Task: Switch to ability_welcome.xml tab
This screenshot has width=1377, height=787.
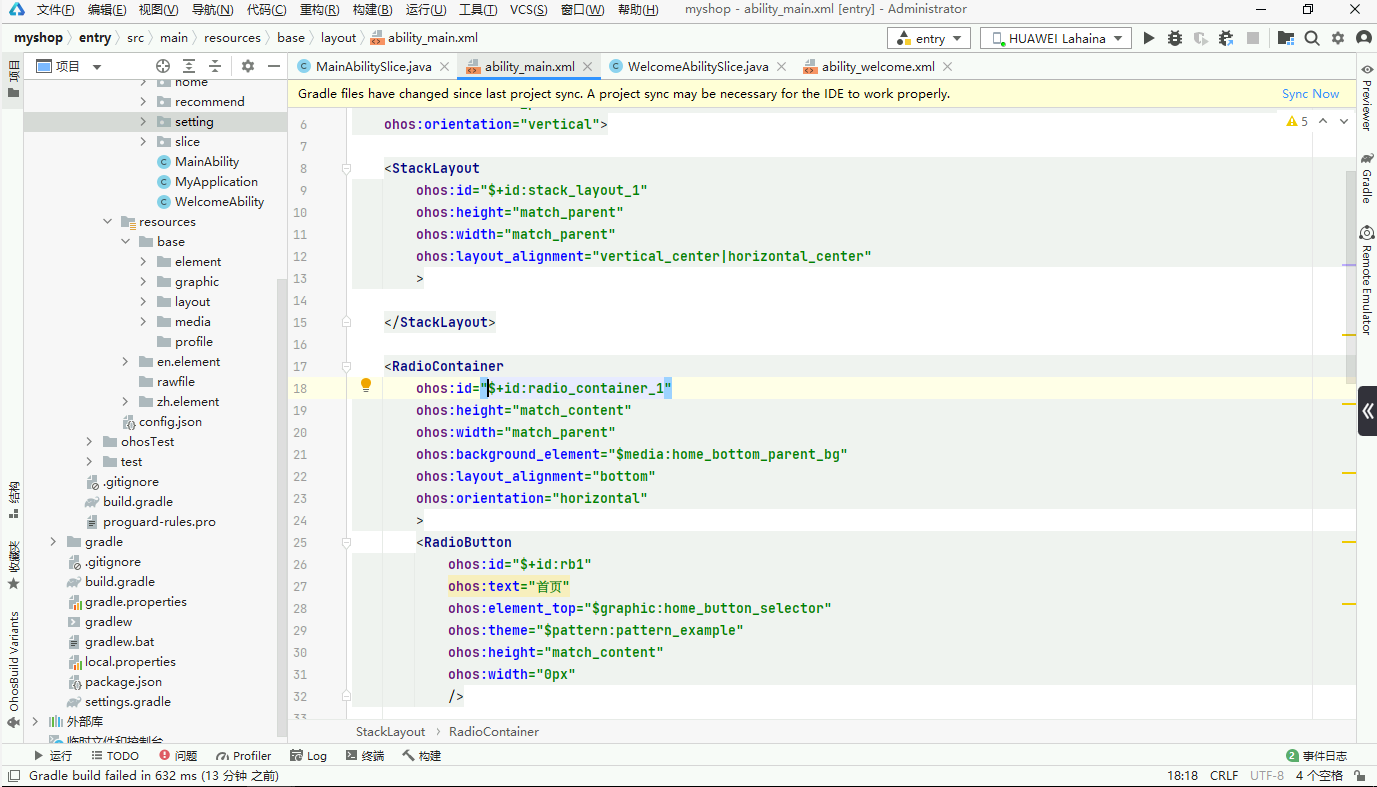Action: click(x=878, y=67)
